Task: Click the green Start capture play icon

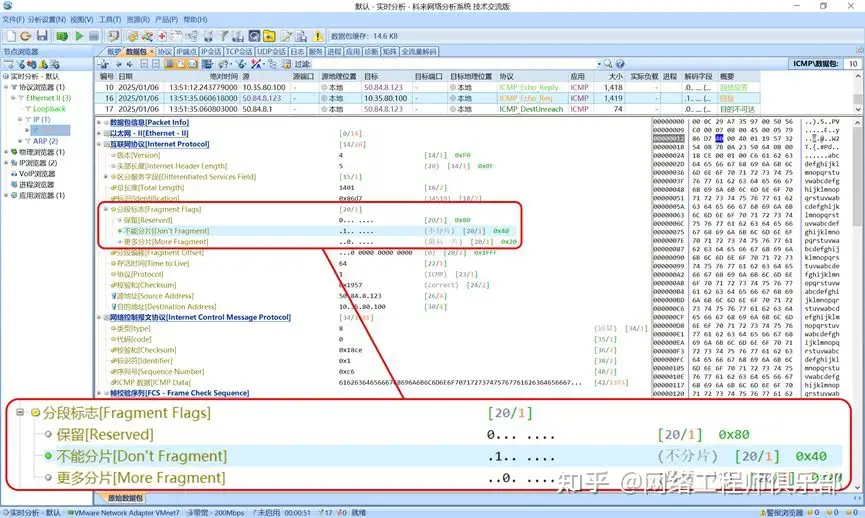Action: click(79, 36)
